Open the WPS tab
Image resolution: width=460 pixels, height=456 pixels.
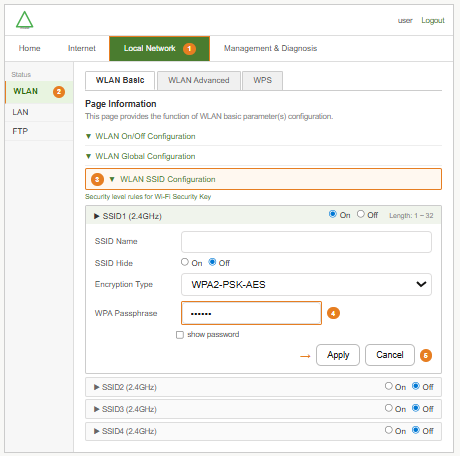[x=262, y=80]
